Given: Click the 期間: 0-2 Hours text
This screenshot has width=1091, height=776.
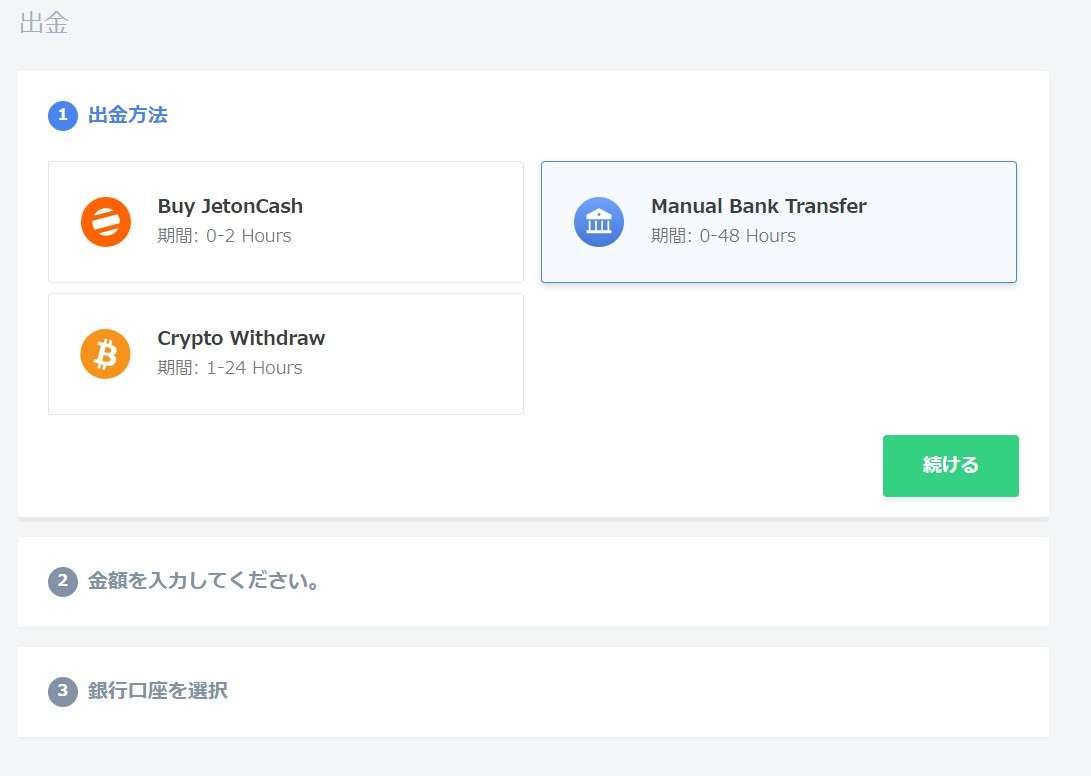Looking at the screenshot, I should (224, 236).
